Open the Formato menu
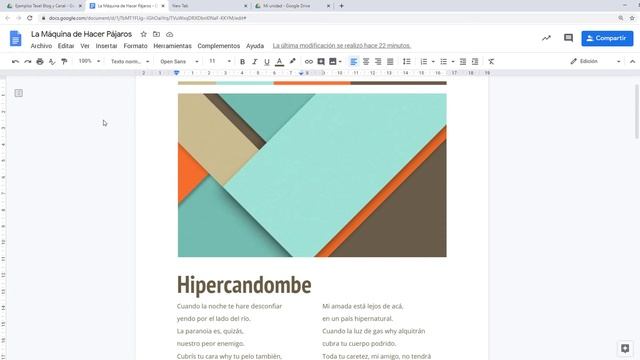The image size is (640, 360). click(135, 46)
